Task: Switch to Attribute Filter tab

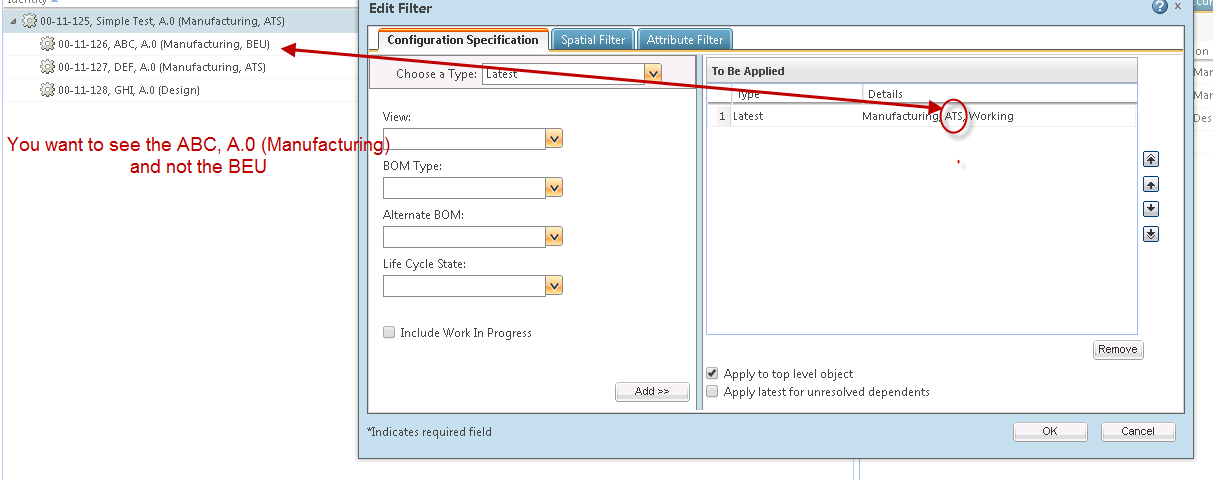Action: click(x=685, y=40)
